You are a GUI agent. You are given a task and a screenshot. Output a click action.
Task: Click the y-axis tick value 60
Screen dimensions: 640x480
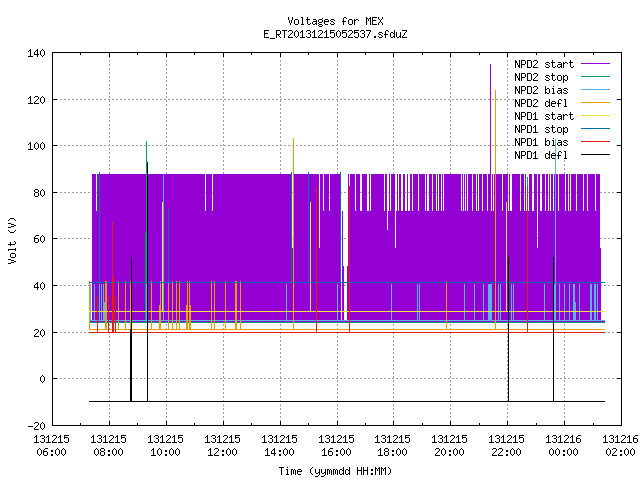coord(39,239)
